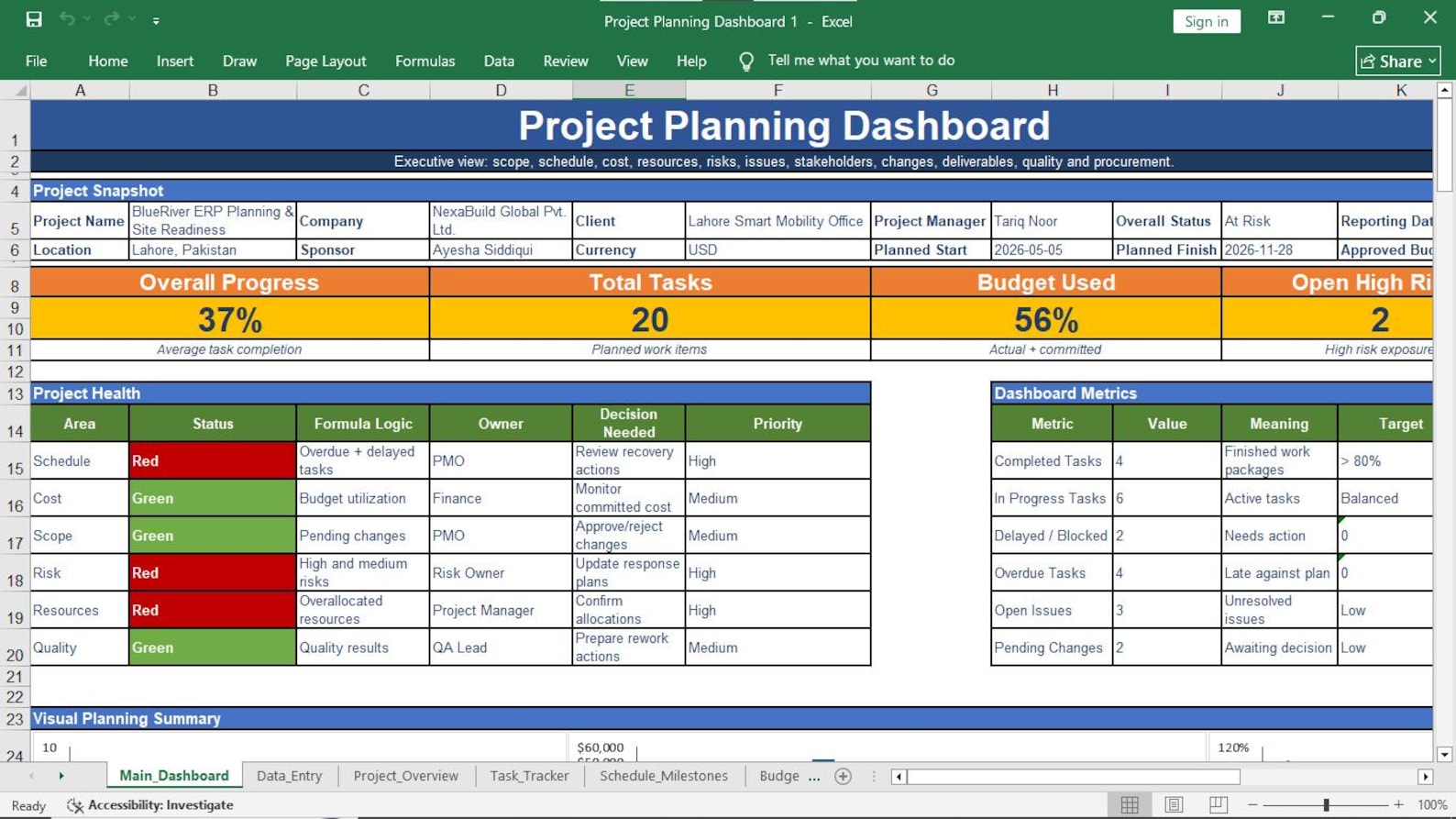Switch to Page Break Preview icon
The image size is (1456, 819).
[x=1218, y=805]
